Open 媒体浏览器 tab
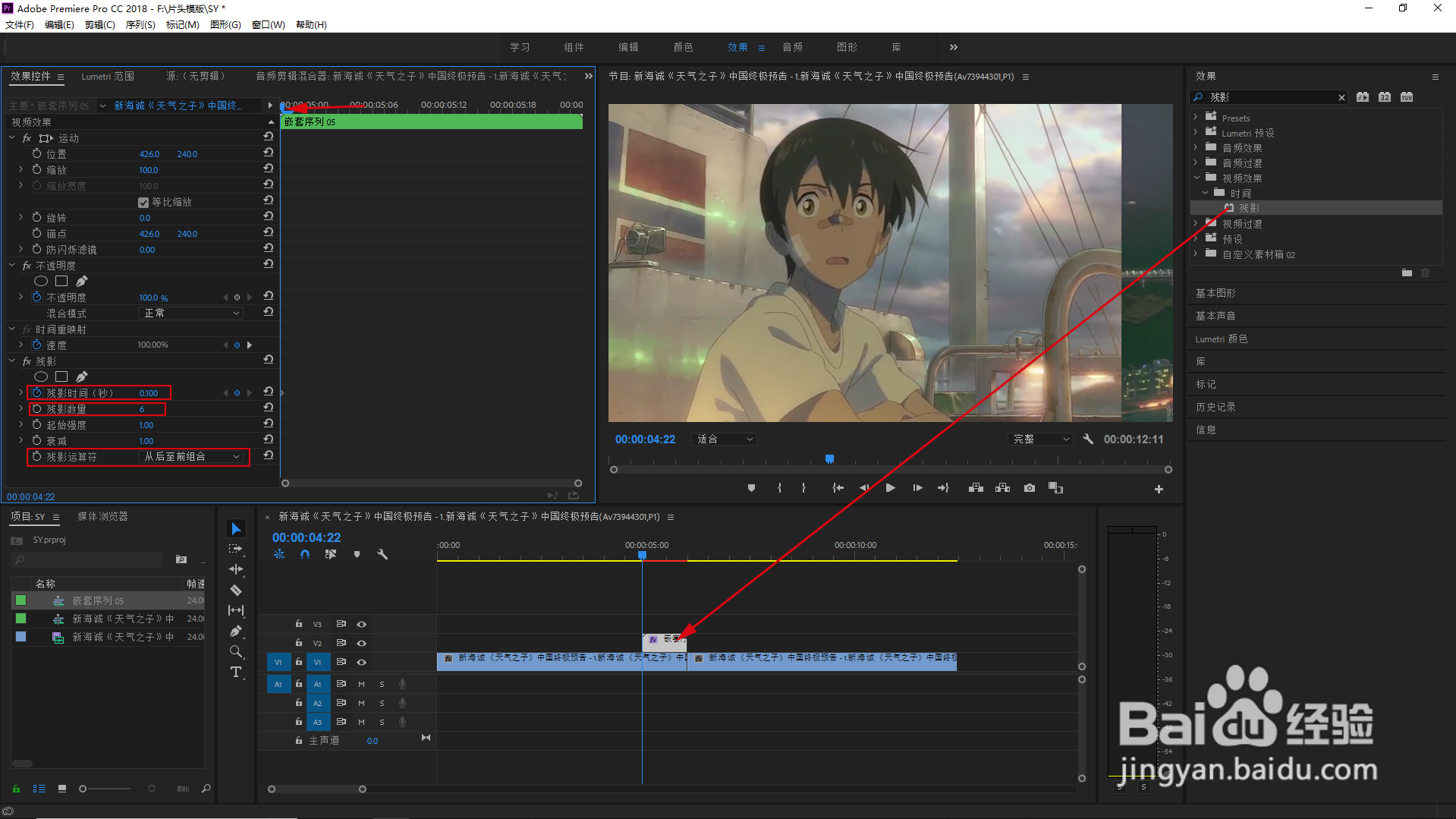Screen dimensions: 1456x819 click(102, 516)
